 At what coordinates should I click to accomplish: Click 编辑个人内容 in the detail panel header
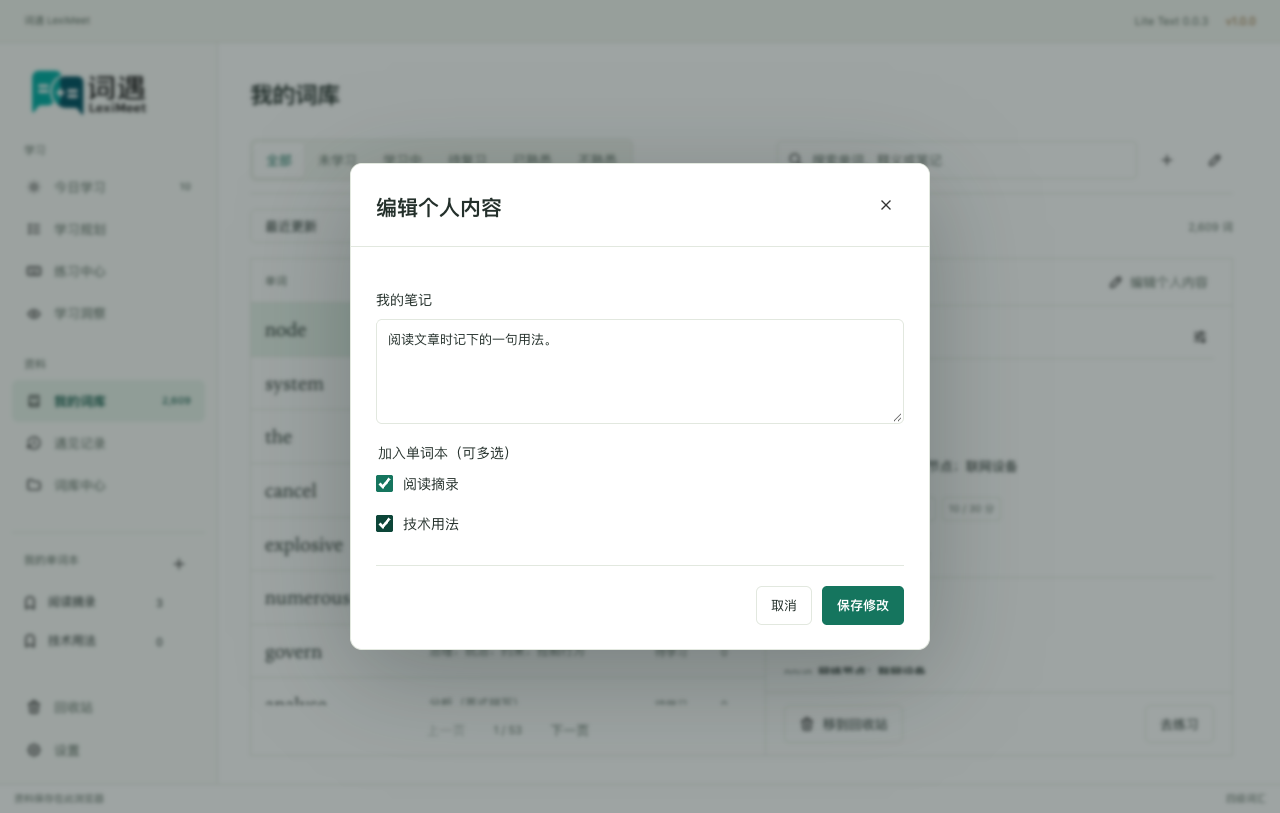[x=1158, y=283]
